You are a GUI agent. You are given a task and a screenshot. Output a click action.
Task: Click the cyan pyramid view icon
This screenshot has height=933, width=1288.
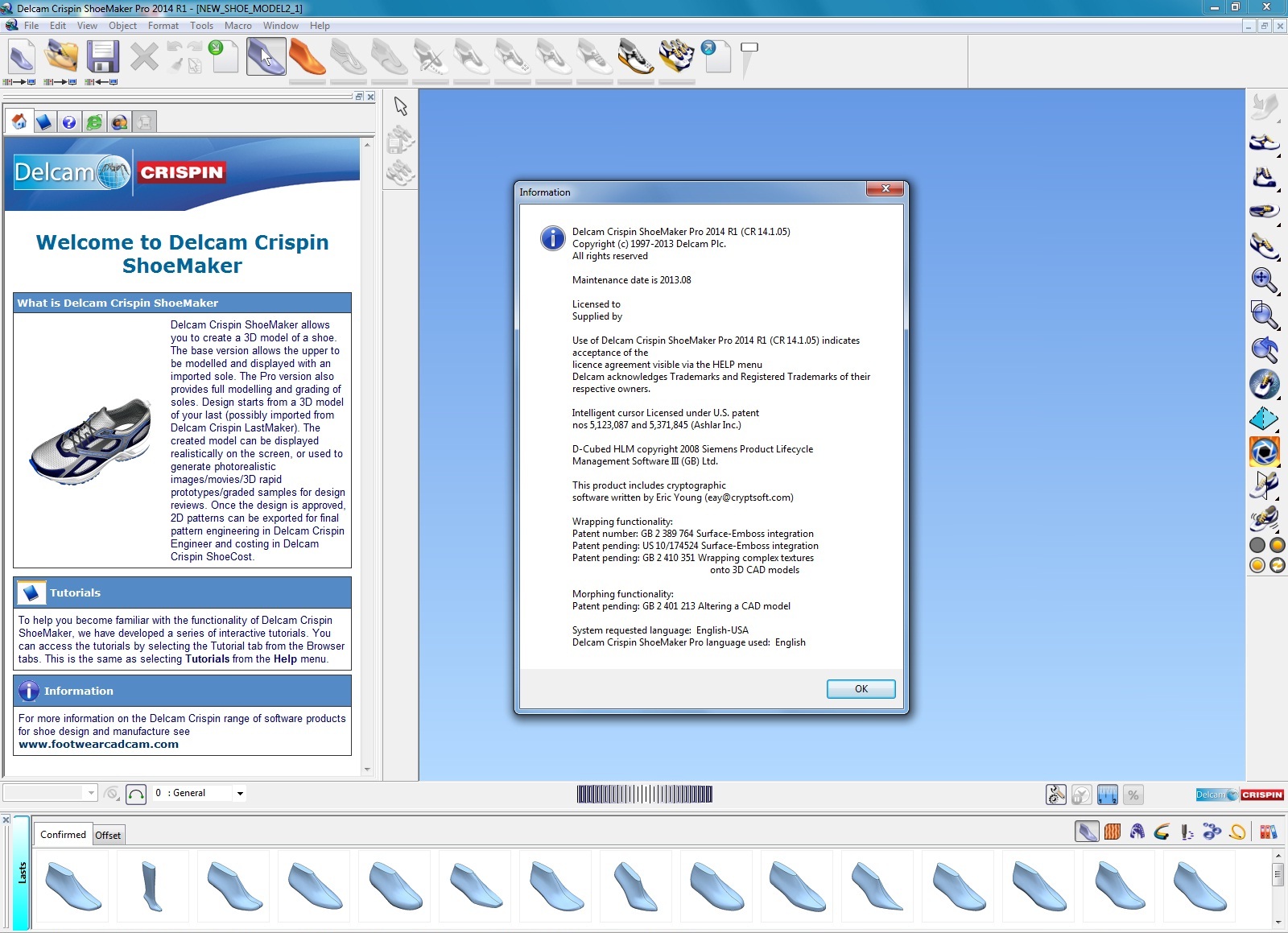(1264, 419)
